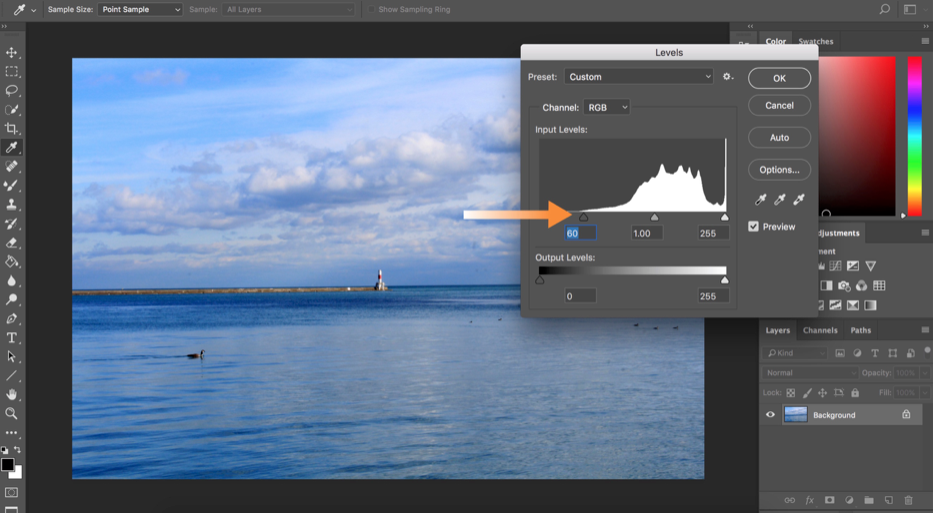Select the Rectangular Marquee tool

click(x=11, y=71)
